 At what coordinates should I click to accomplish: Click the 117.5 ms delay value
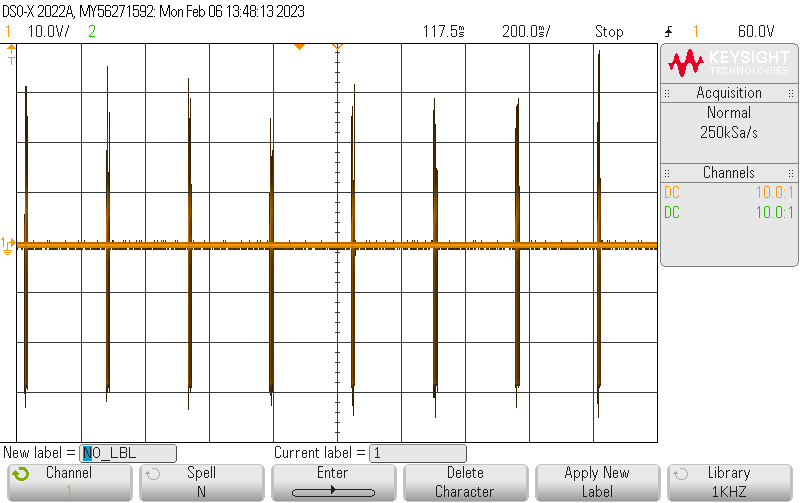pos(443,32)
